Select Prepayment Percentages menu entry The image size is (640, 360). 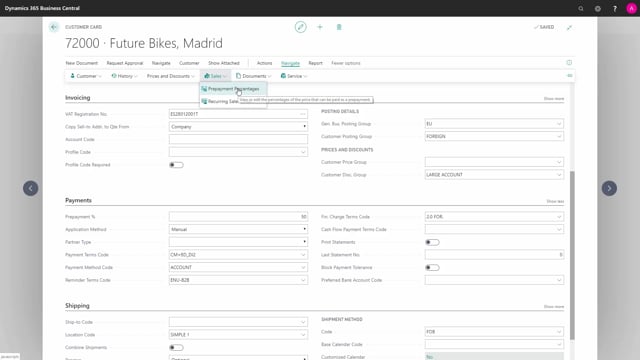[233, 89]
